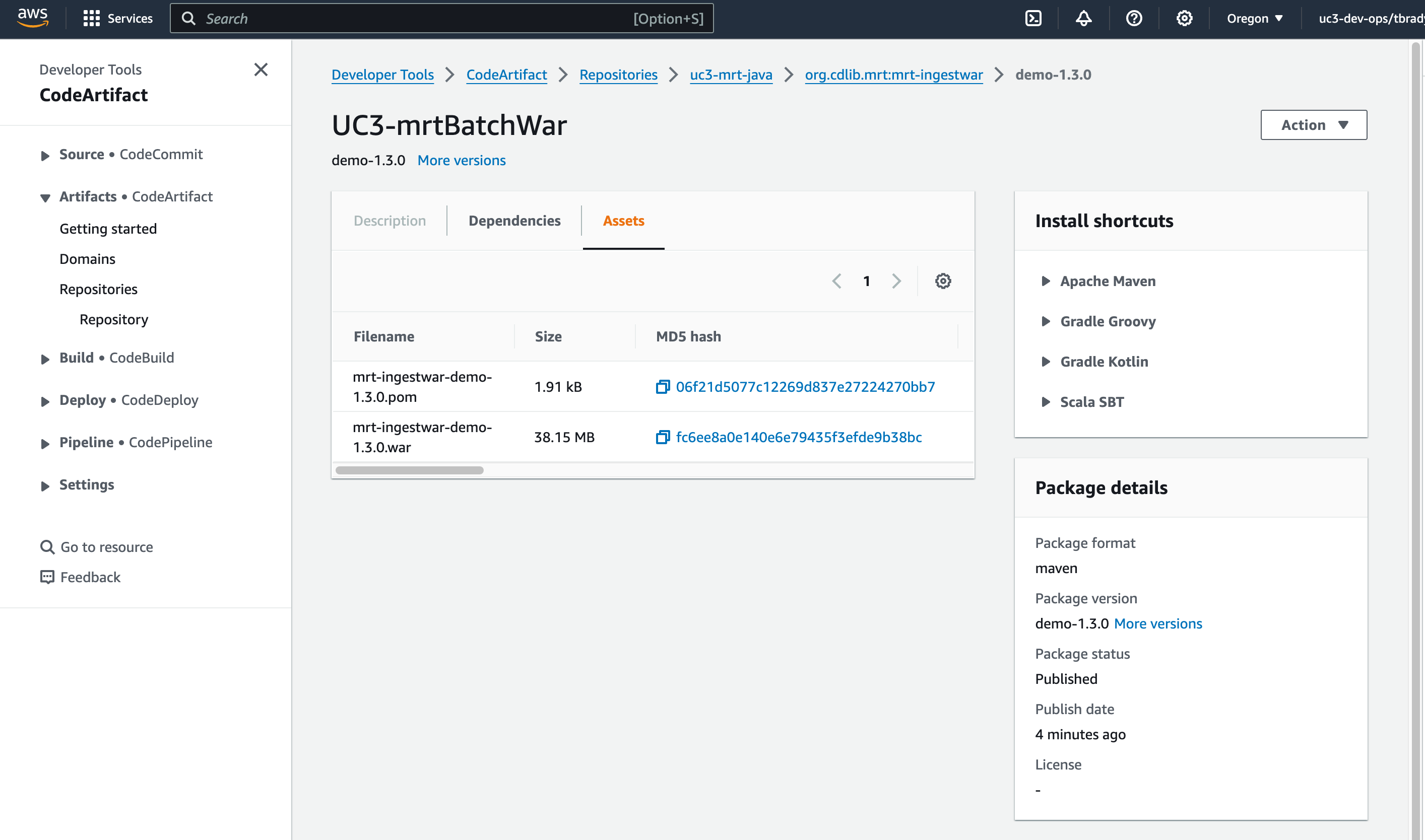Click hash 06f21d5077c12269d837e27224270bb7
The height and width of the screenshot is (840, 1425).
[805, 387]
